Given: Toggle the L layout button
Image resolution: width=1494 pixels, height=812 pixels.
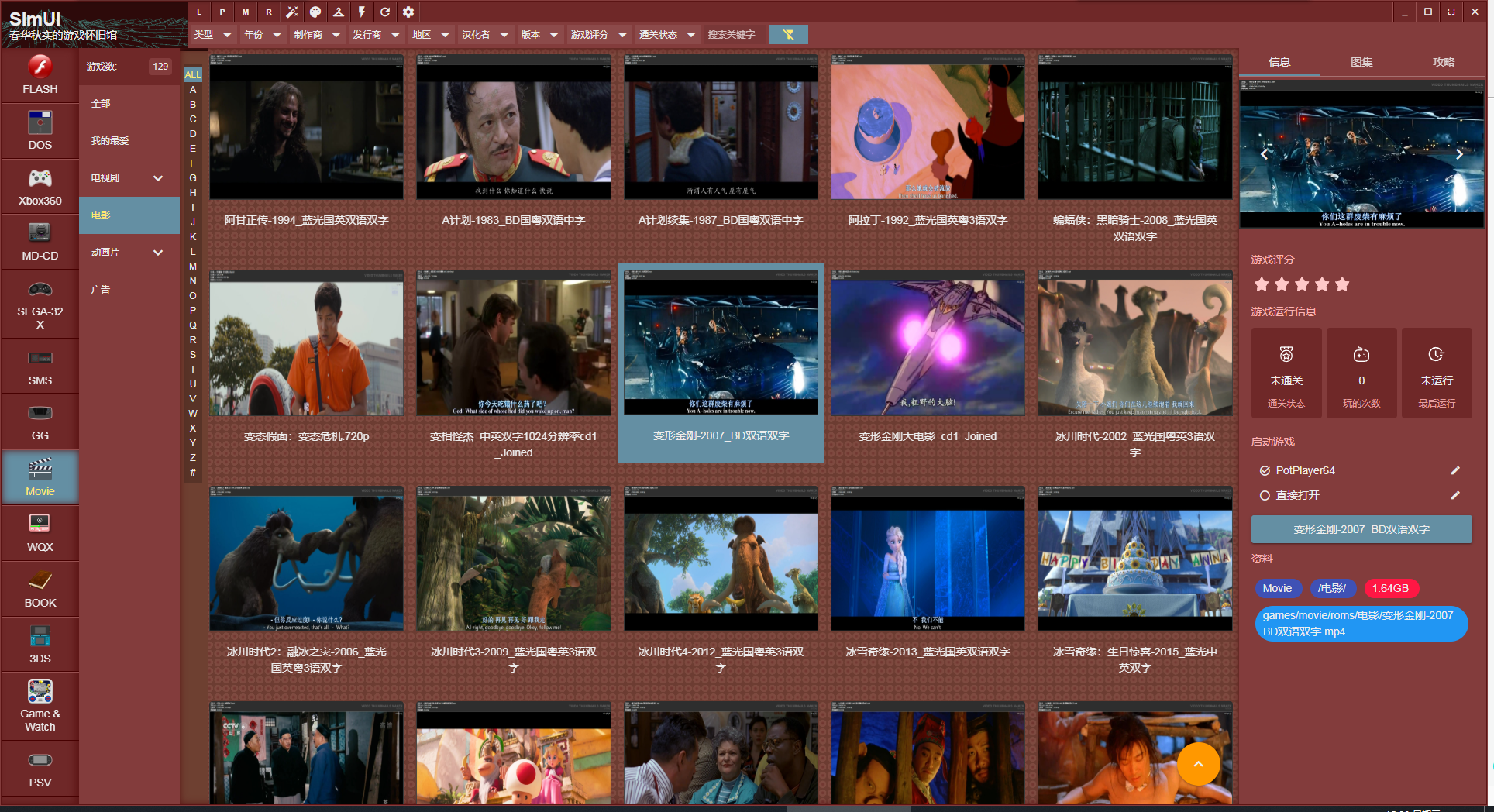Looking at the screenshot, I should coord(199,12).
